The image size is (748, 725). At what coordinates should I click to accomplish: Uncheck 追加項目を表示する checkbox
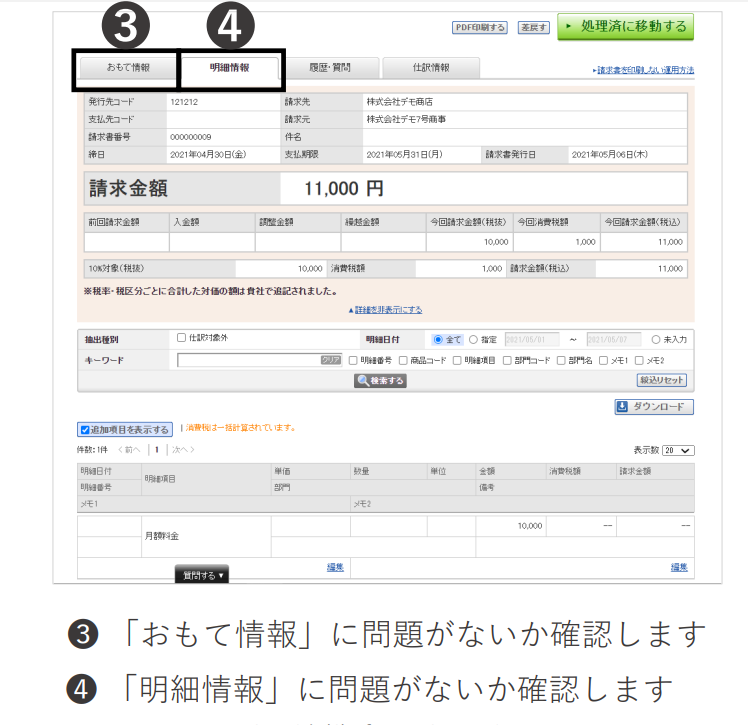tap(85, 430)
